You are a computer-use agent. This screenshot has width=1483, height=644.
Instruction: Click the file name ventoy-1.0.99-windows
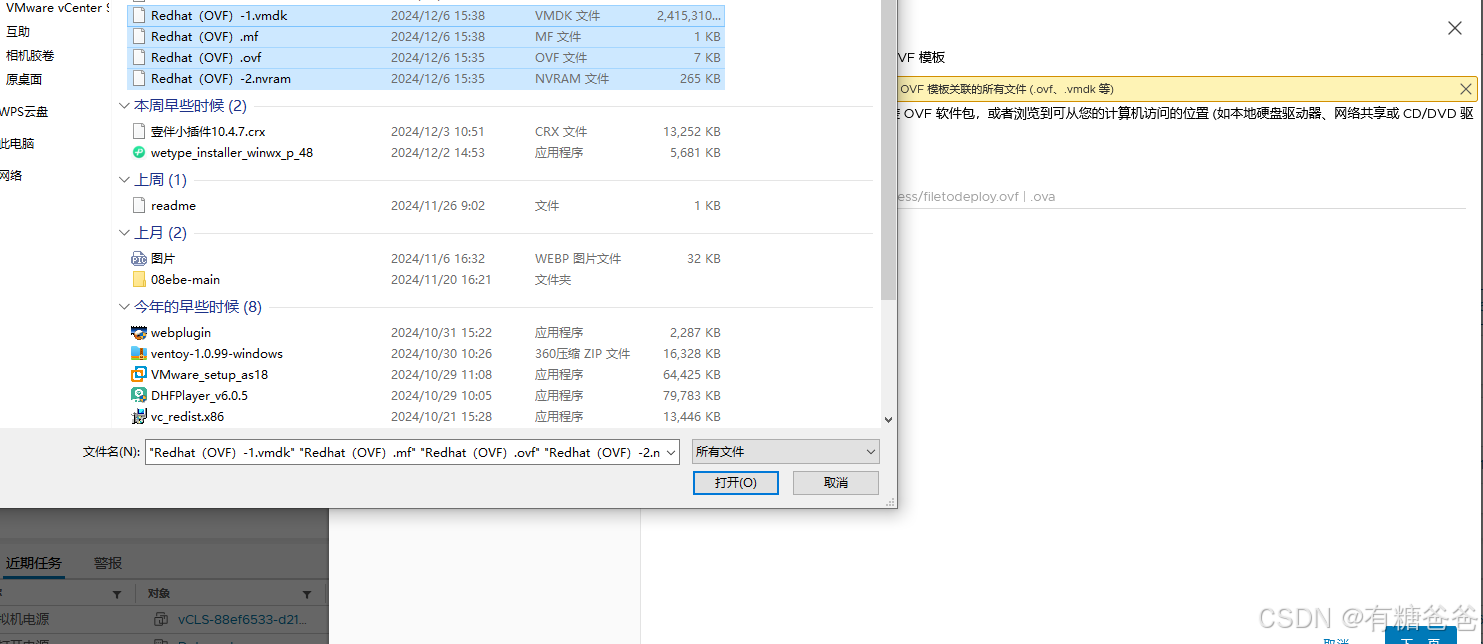(217, 354)
